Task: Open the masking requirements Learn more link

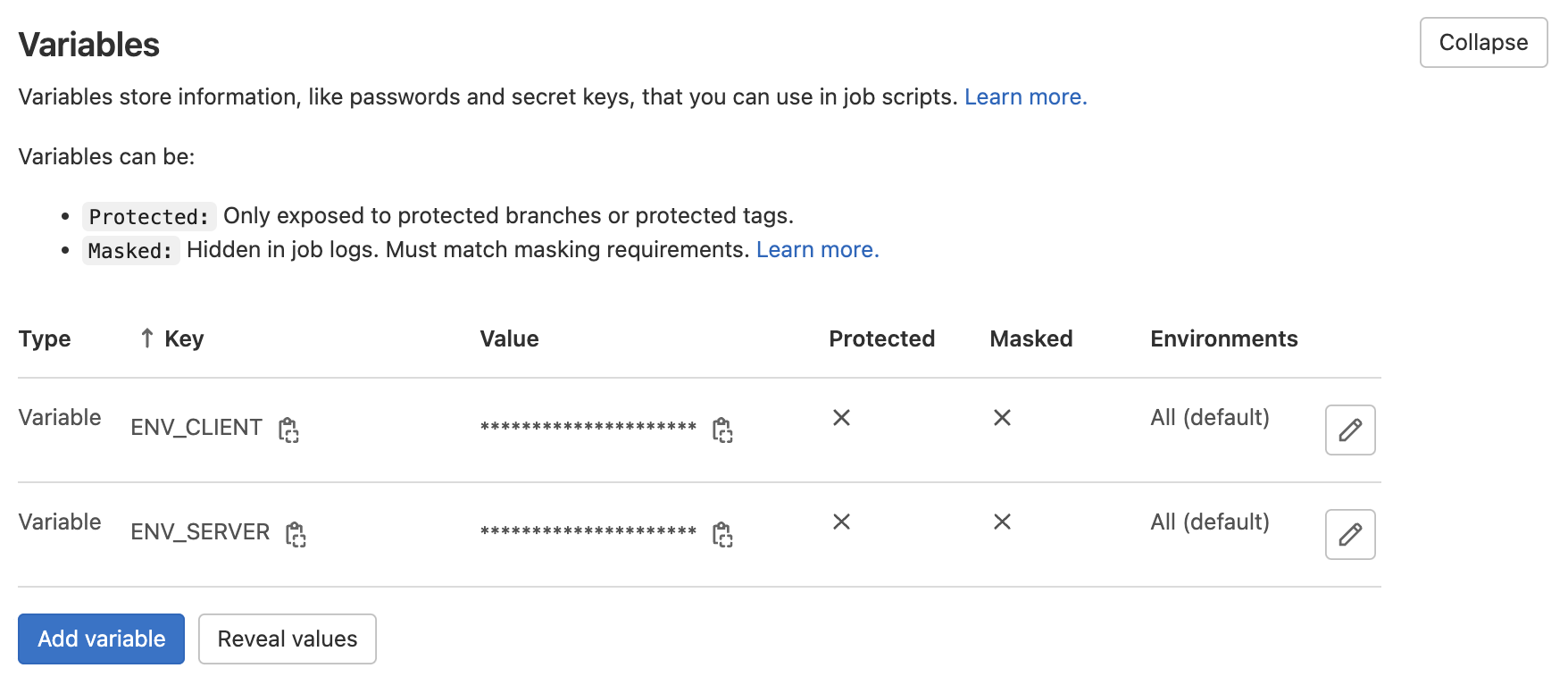Action: point(817,249)
